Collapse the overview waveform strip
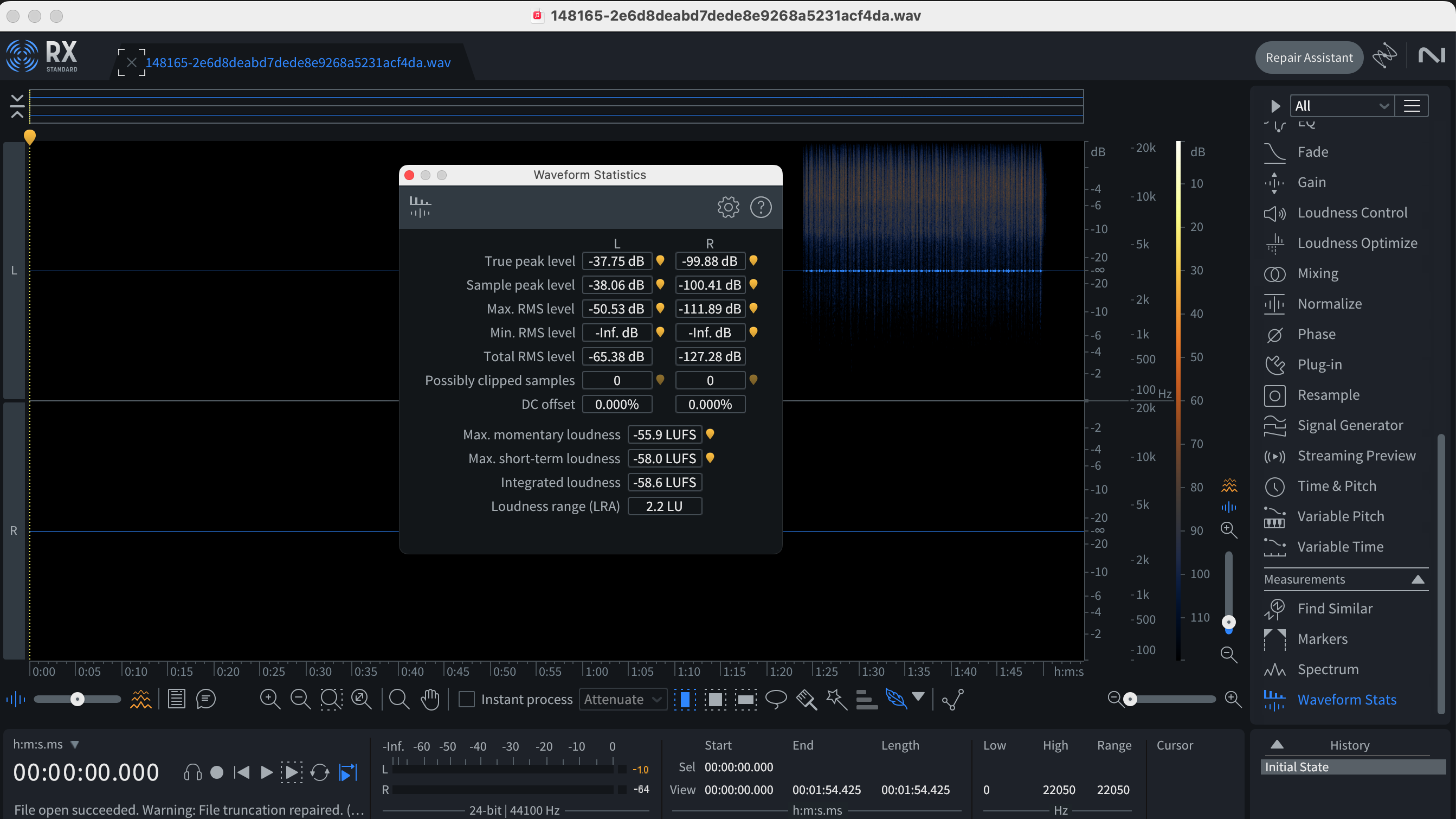Screen dimensions: 1456x819 (17, 106)
